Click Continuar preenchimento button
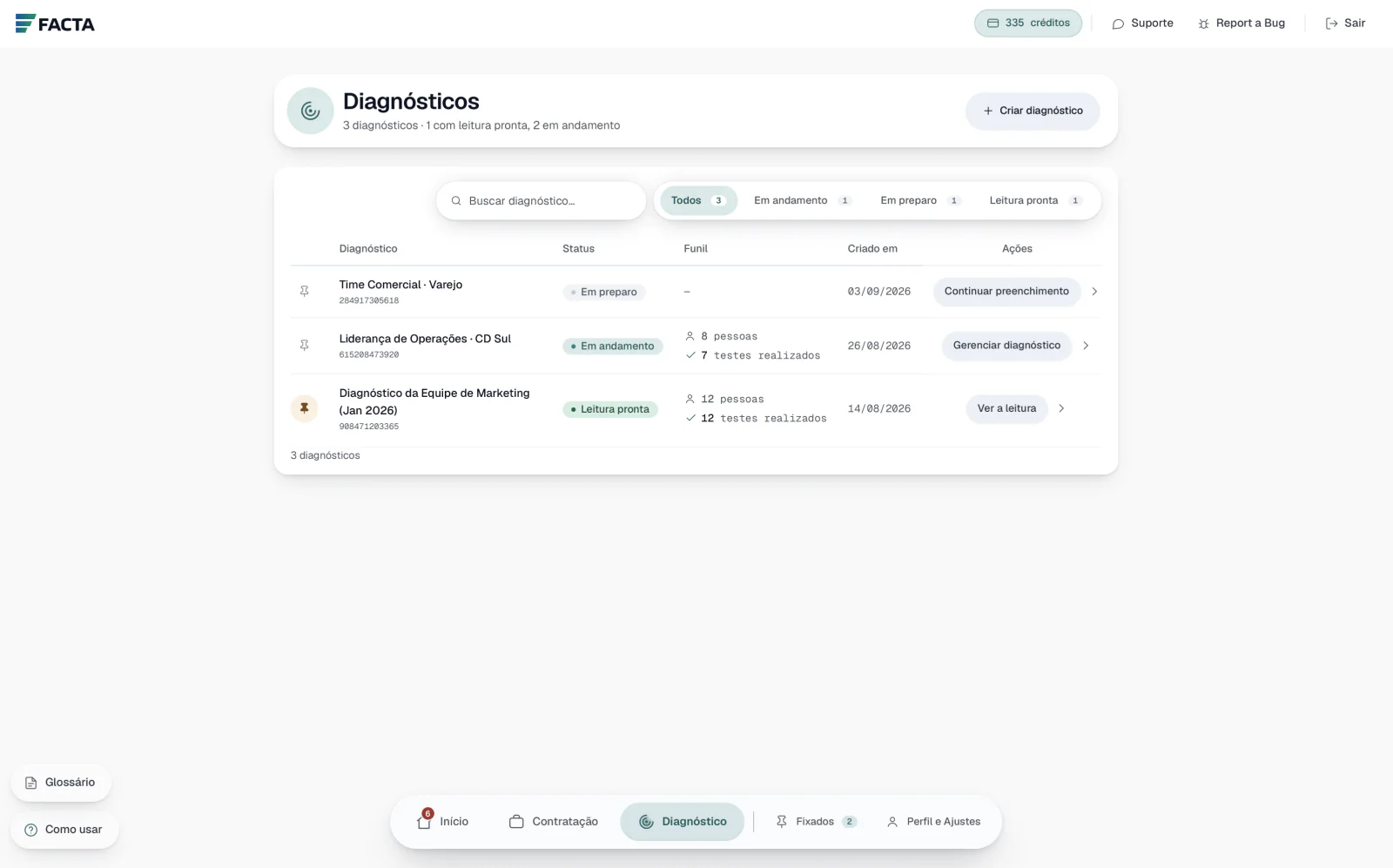Viewport: 1393px width, 868px height. click(1006, 292)
